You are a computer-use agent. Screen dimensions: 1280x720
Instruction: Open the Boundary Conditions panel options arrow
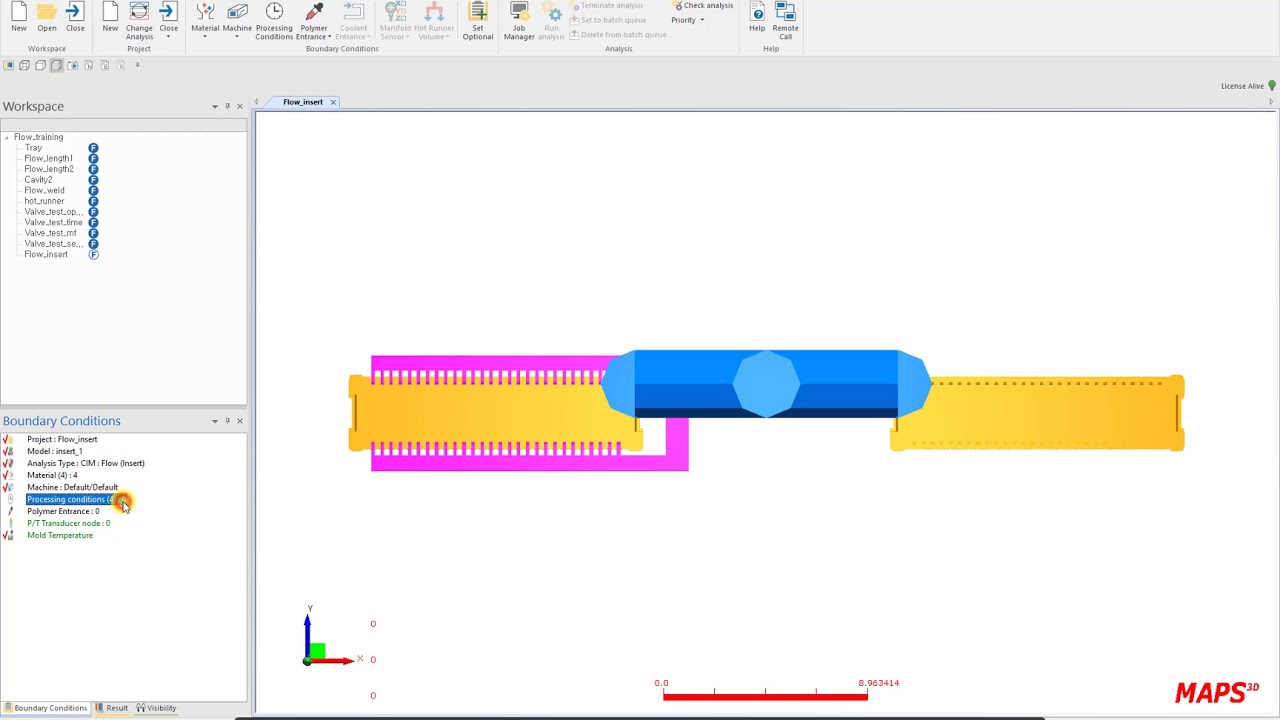coord(214,421)
